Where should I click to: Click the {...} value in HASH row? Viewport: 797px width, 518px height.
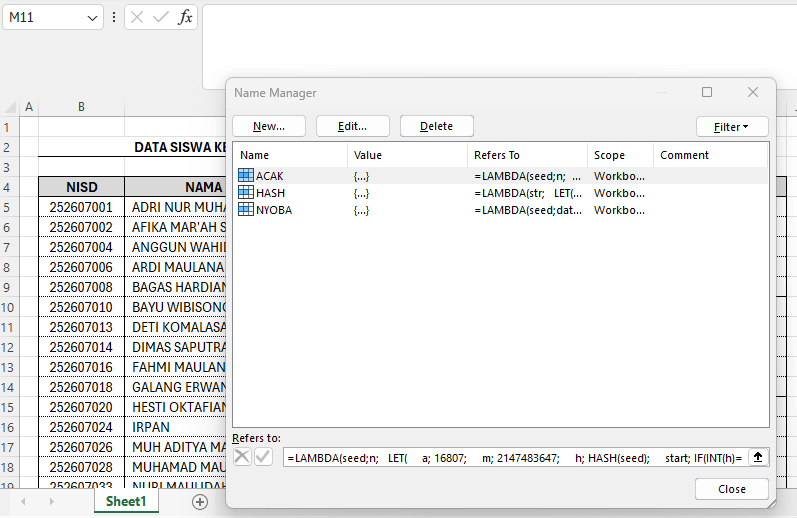(361, 193)
